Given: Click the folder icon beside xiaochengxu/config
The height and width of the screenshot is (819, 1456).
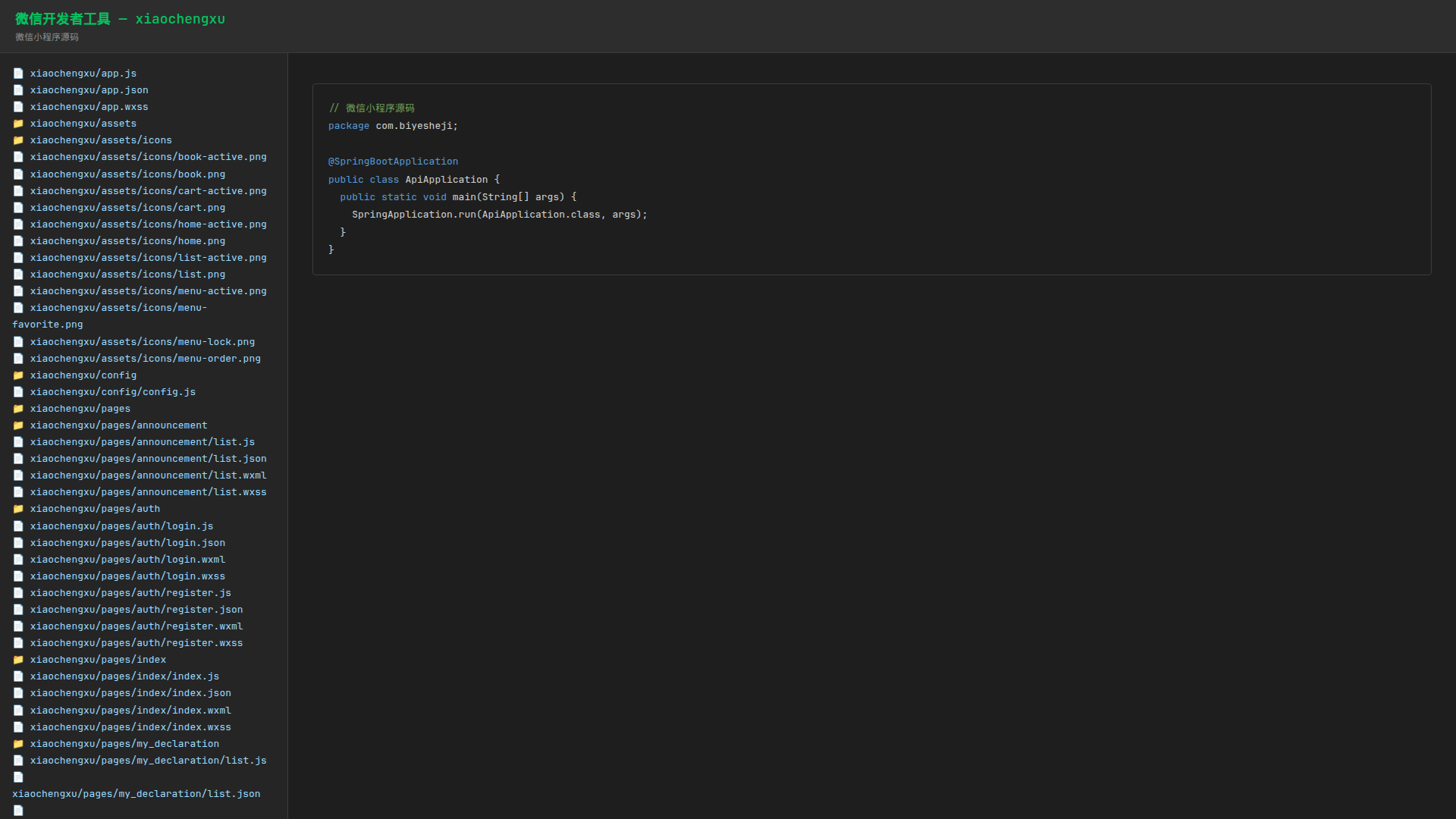Looking at the screenshot, I should (18, 375).
